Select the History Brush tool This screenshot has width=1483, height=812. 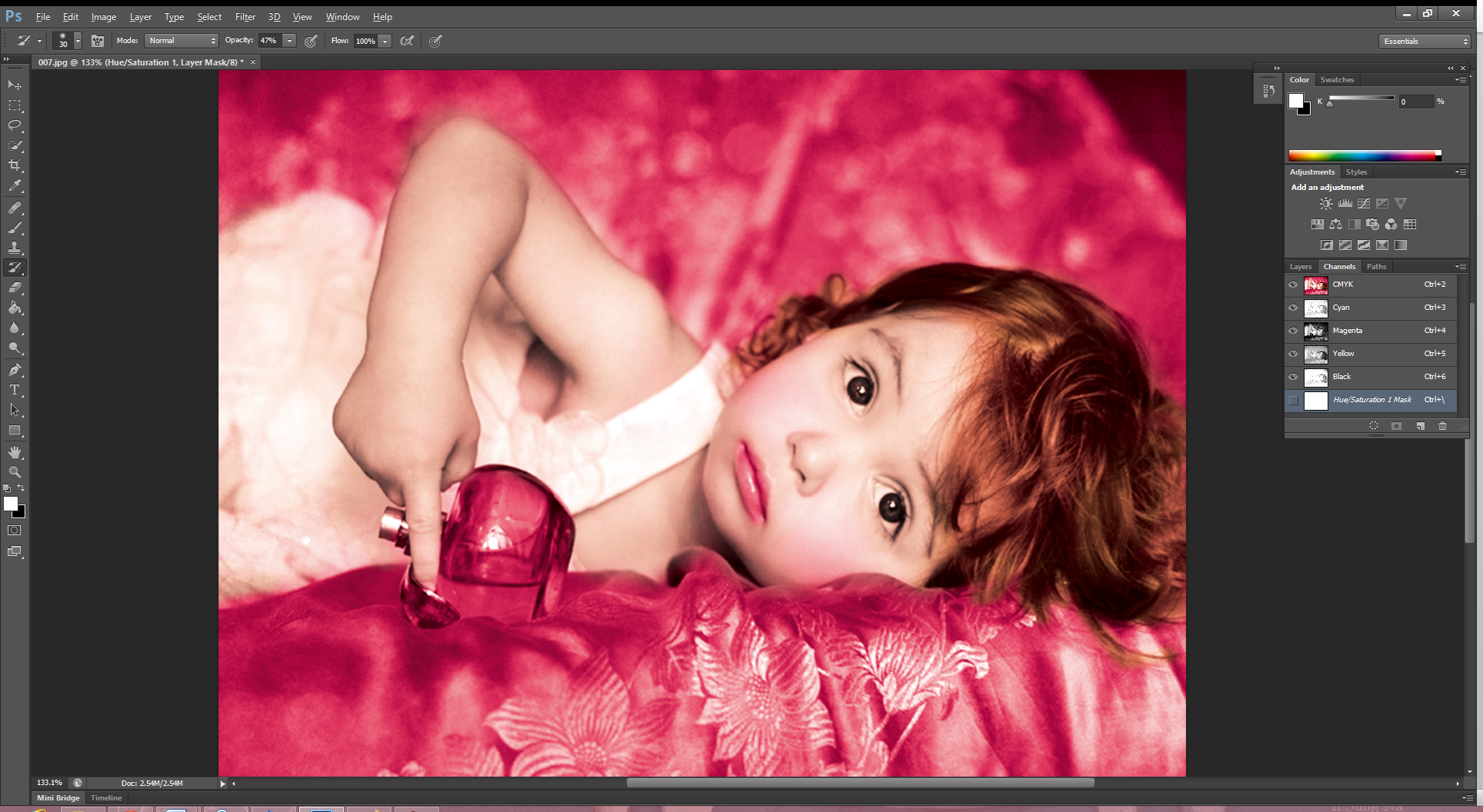tap(15, 268)
